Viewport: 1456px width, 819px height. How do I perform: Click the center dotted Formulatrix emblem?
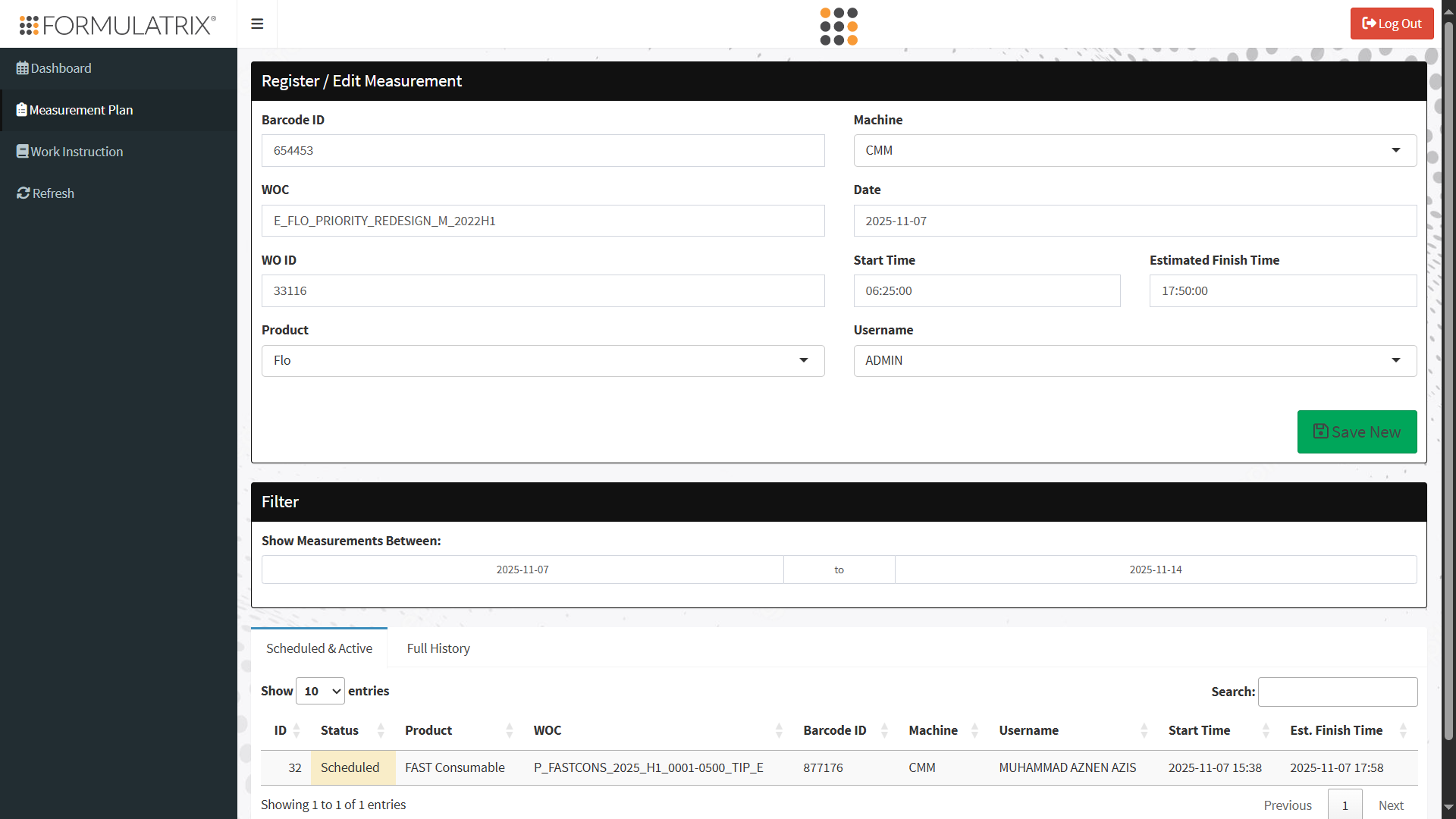[839, 27]
